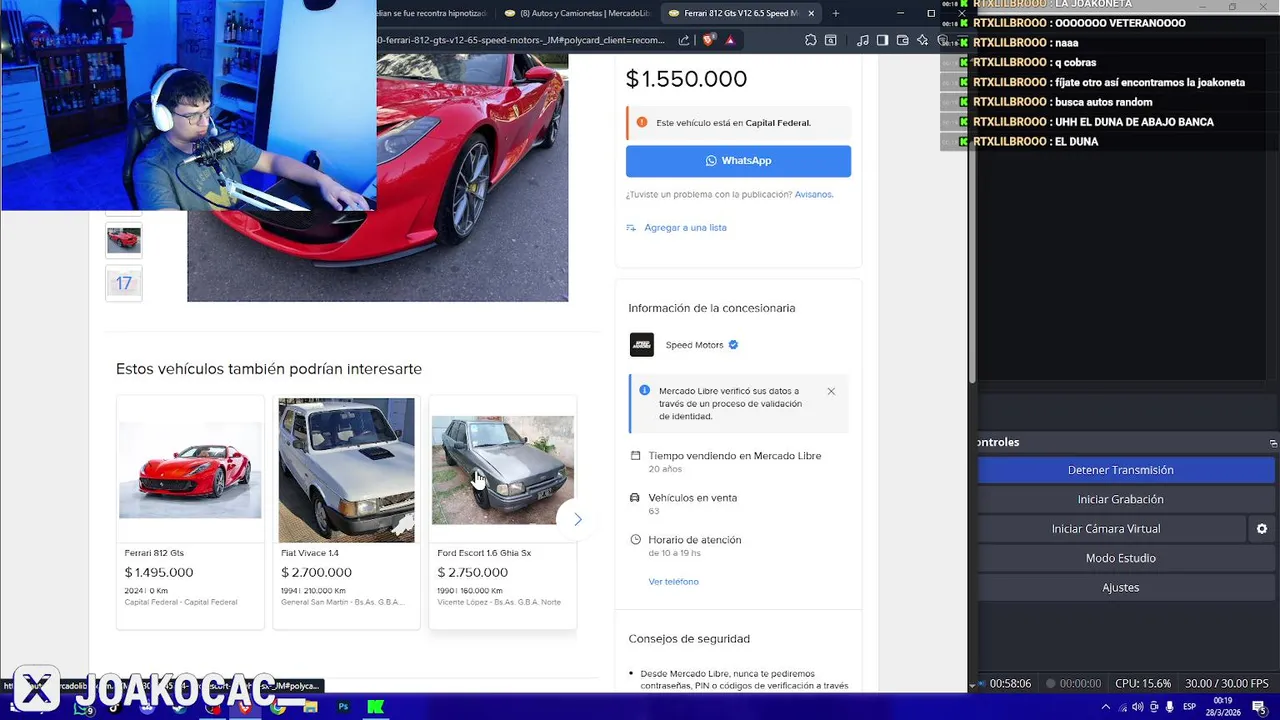Image resolution: width=1280 pixels, height=720 pixels.
Task: Open the clock showing 00:19
Action: pos(1223,707)
